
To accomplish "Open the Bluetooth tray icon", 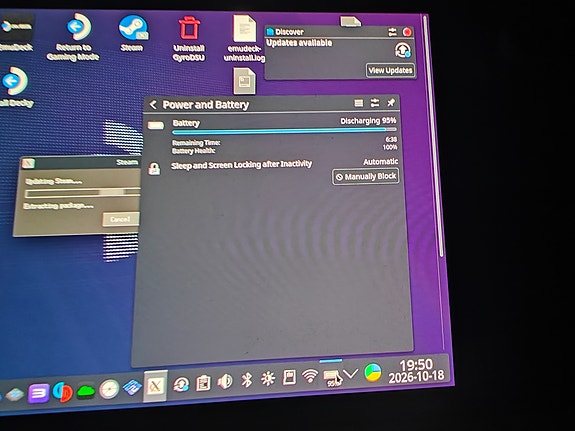I will (x=247, y=380).
